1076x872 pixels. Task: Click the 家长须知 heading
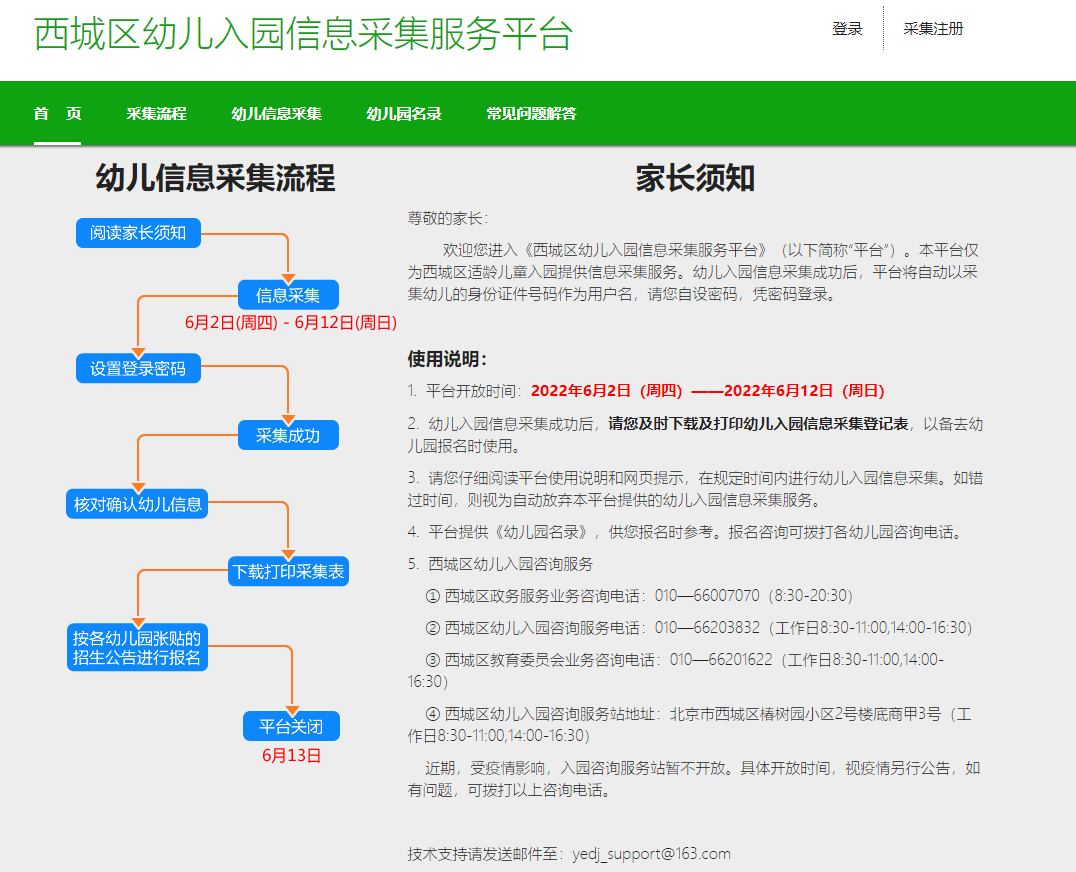(x=695, y=179)
